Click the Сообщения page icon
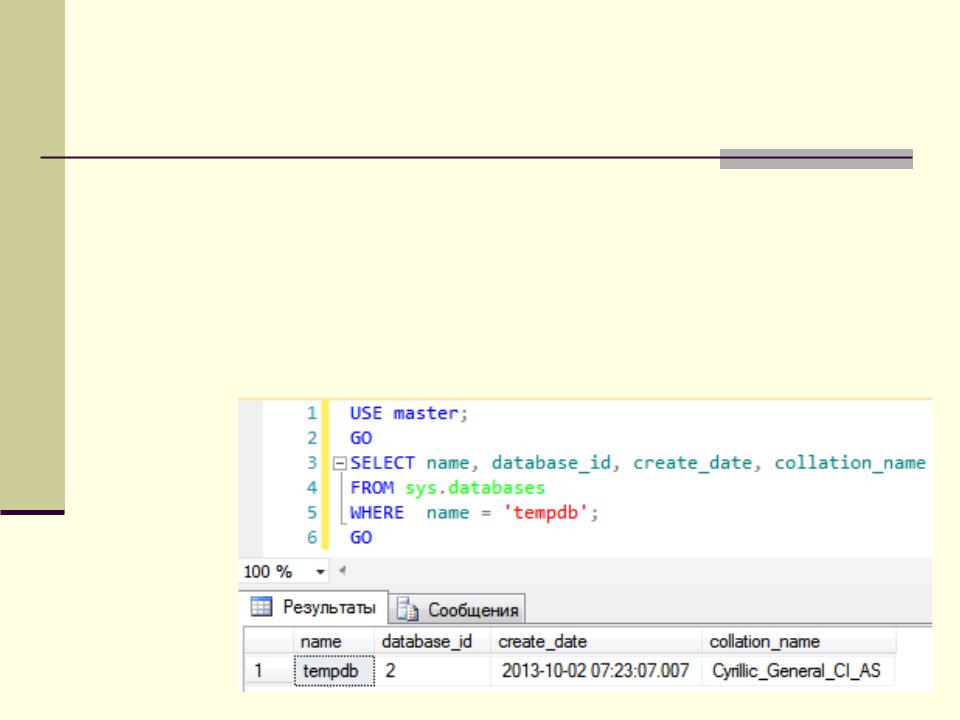Viewport: 960px width, 720px height. [407, 610]
